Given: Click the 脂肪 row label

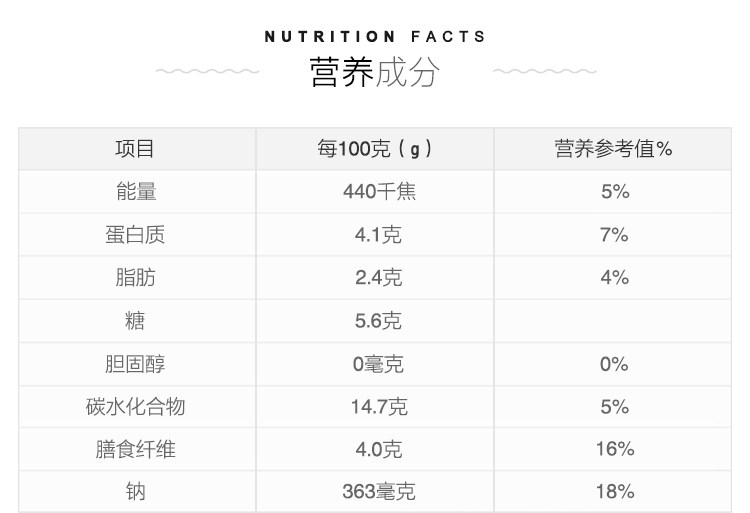Looking at the screenshot, I should coord(135,277).
